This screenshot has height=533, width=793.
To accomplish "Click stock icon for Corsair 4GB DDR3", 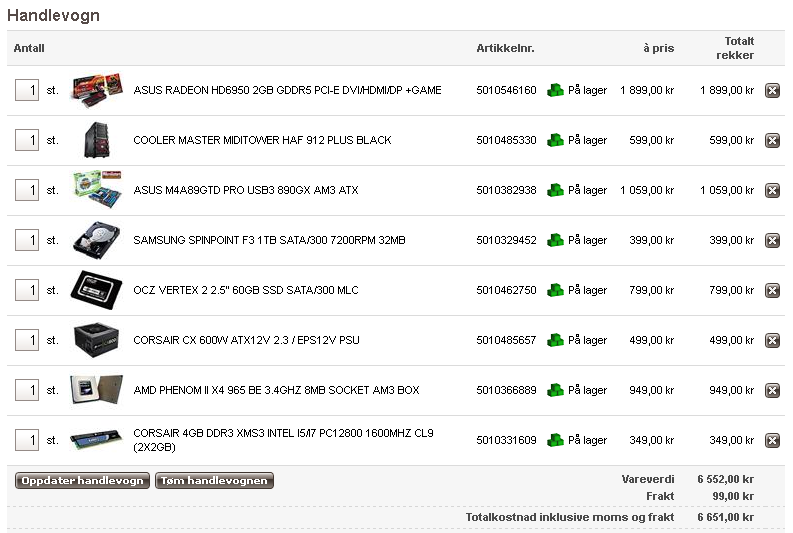I will [x=555, y=440].
